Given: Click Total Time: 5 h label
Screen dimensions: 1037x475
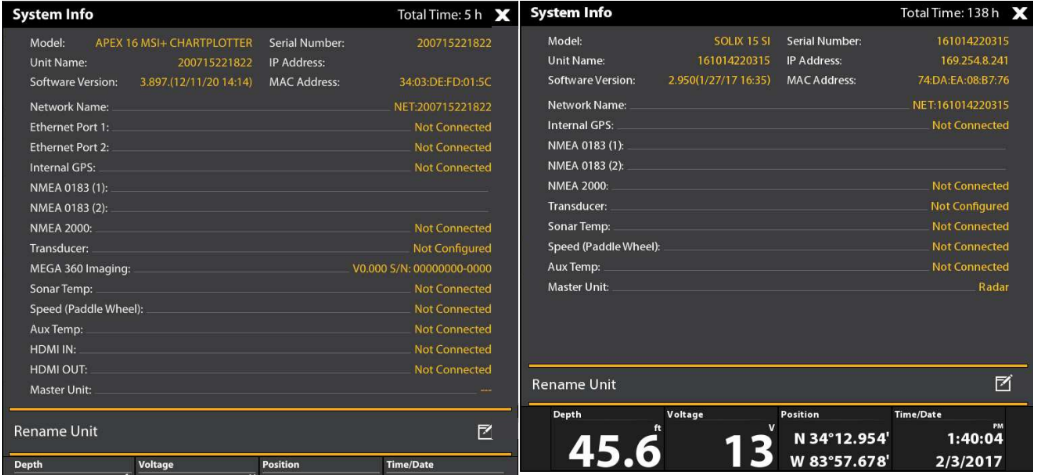Looking at the screenshot, I should click(440, 15).
